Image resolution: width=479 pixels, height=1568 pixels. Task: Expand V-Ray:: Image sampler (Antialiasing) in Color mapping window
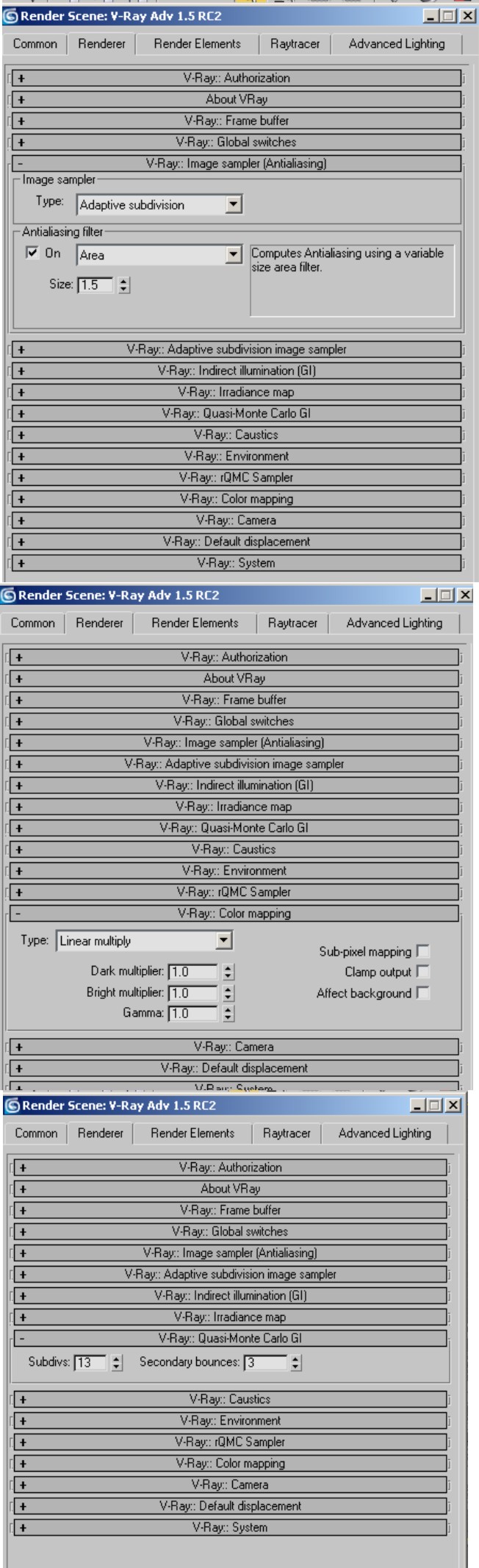click(234, 742)
